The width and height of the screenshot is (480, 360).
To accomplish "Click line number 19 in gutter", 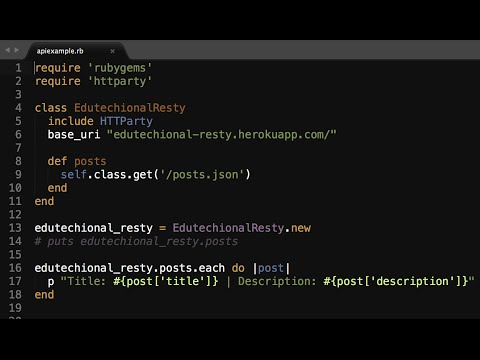I will [x=15, y=308].
